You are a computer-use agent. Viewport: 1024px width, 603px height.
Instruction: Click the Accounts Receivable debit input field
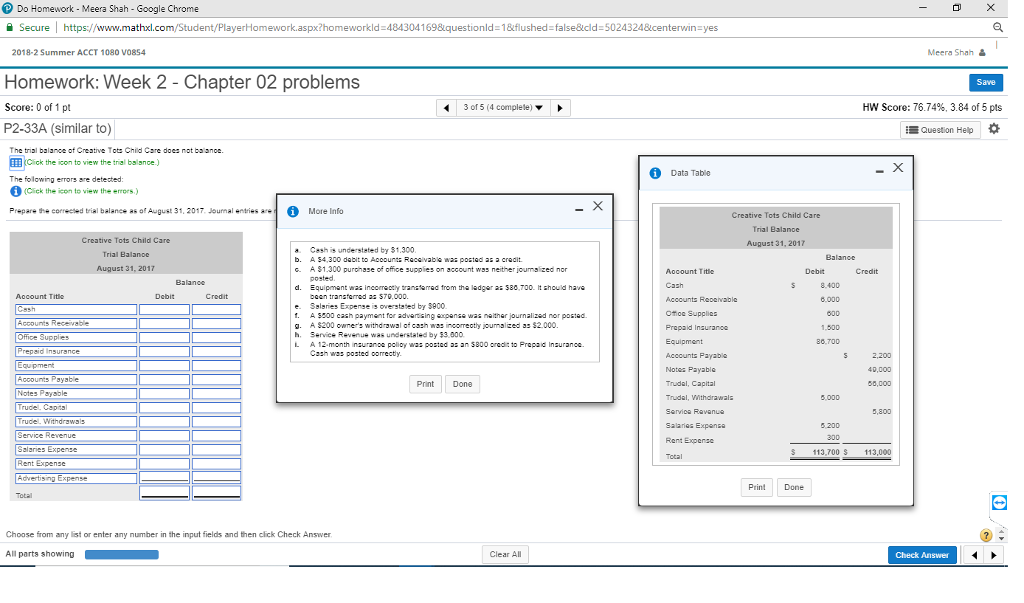pyautogui.click(x=164, y=323)
